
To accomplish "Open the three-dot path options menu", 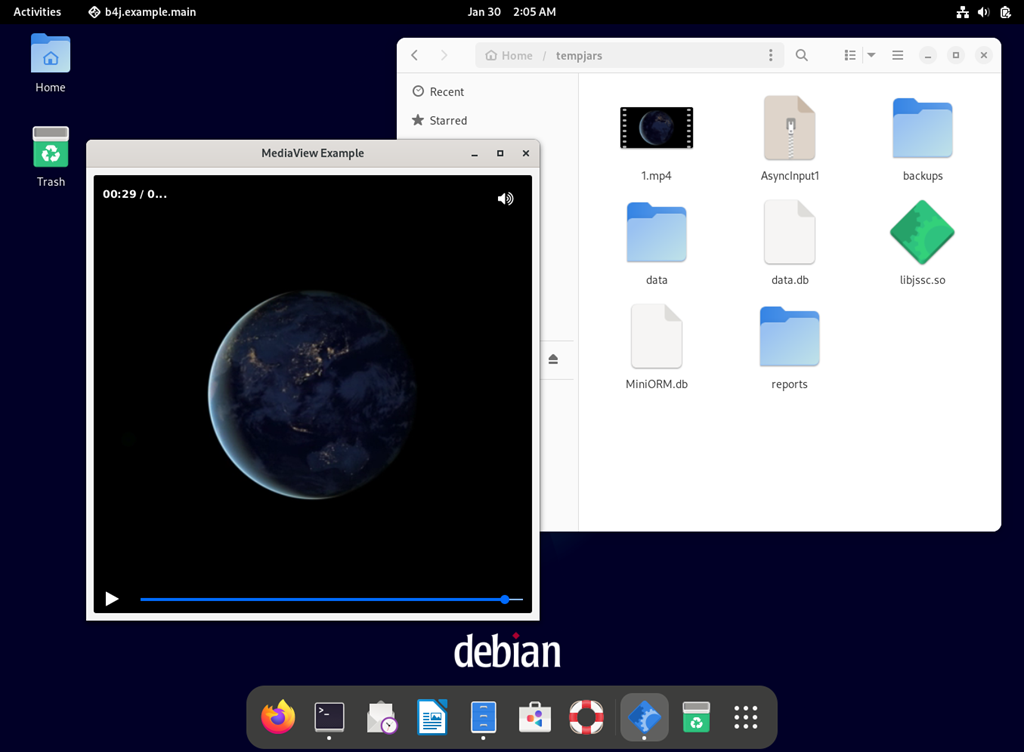I will [x=770, y=55].
